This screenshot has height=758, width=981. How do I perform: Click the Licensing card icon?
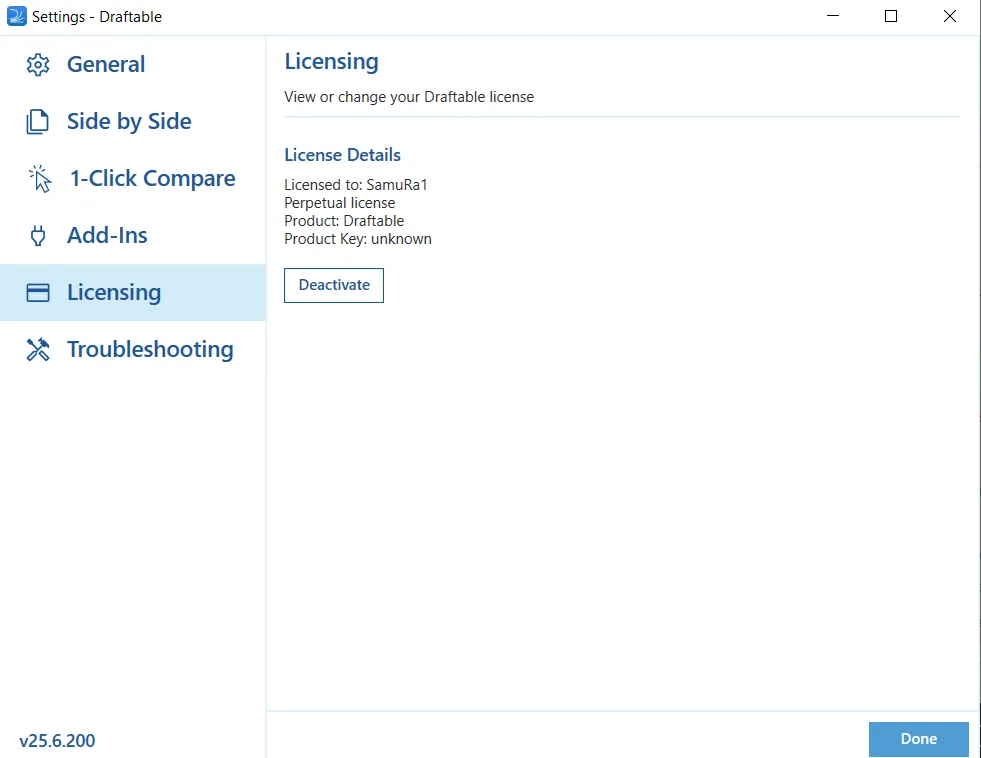point(38,293)
